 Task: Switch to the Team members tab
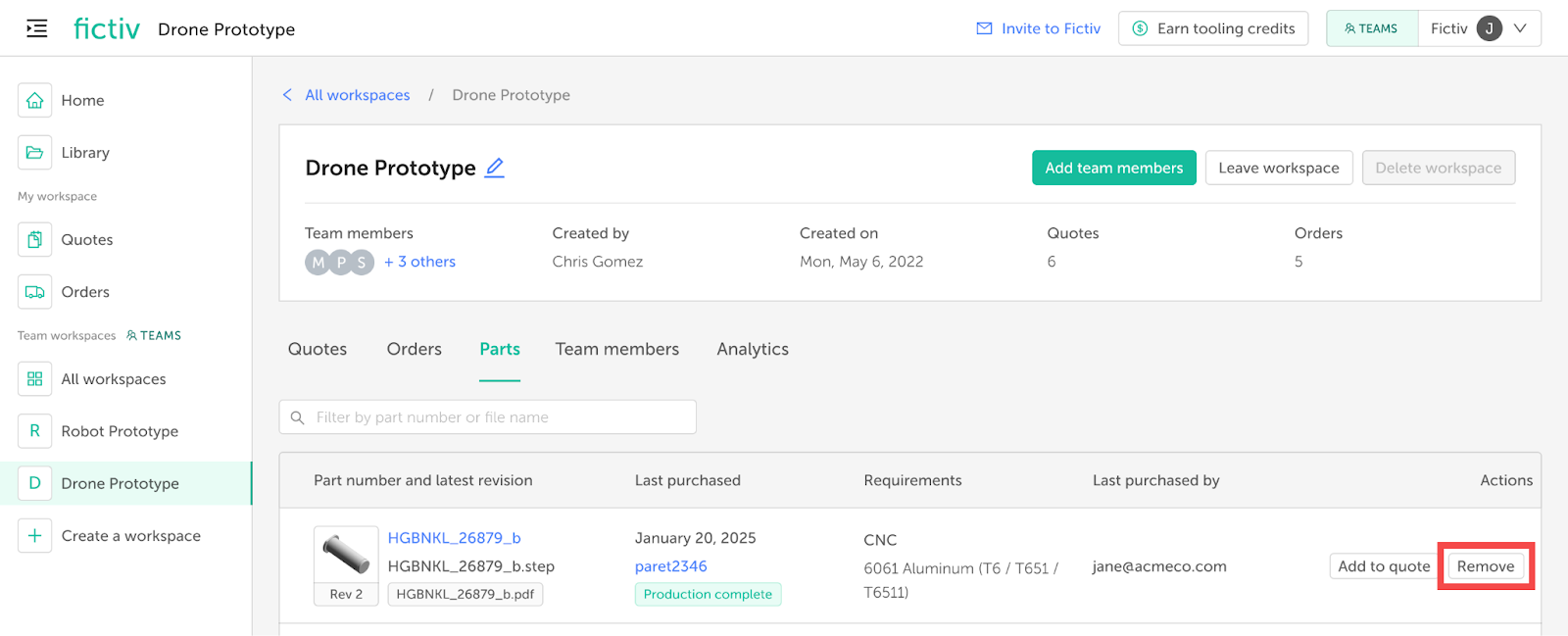coord(616,349)
